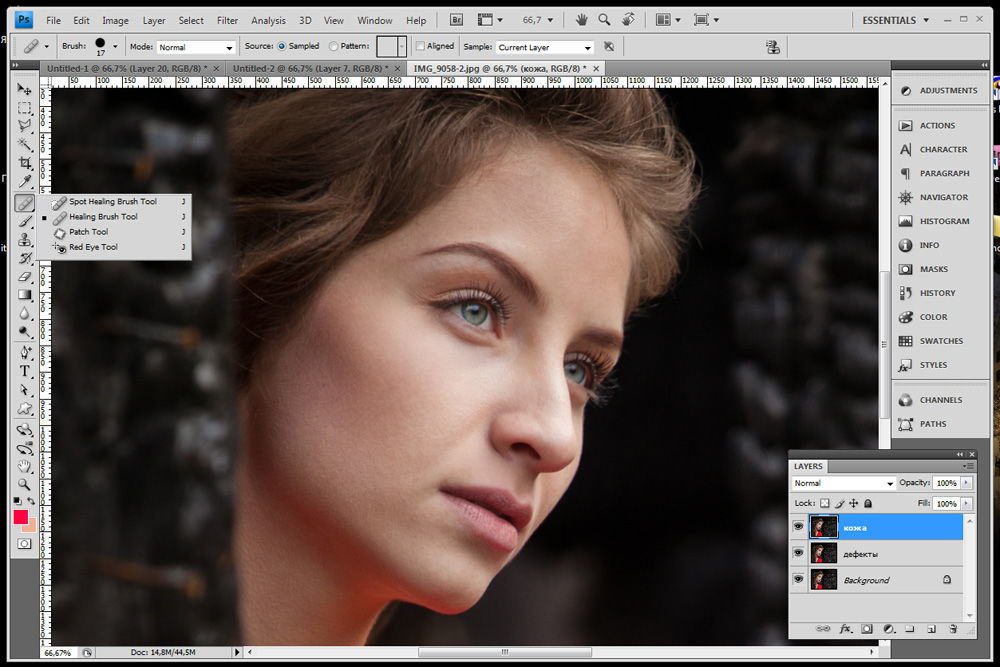Screen dimensions: 1000x667
Task: Select the Type tool in toolbar
Action: tap(25, 371)
